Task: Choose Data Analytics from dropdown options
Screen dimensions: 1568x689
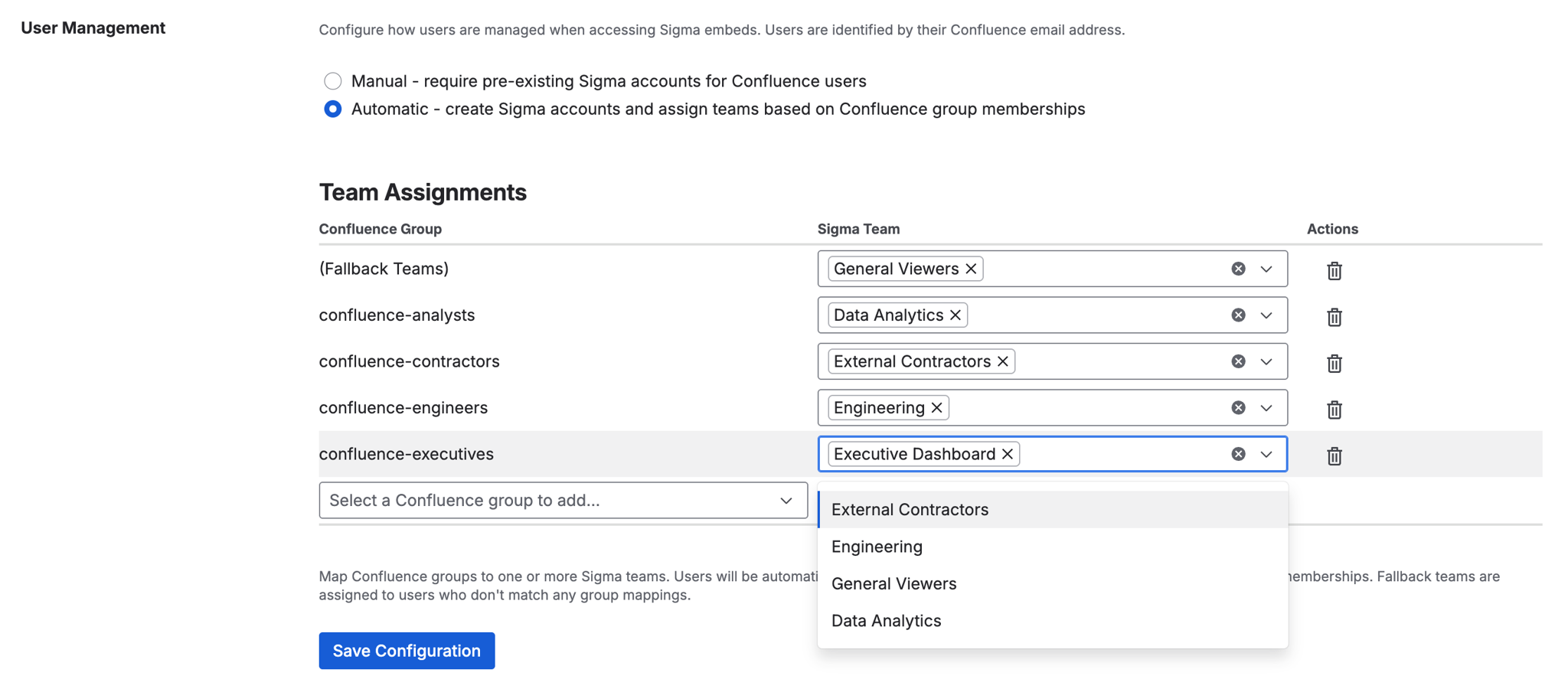Action: 886,621
